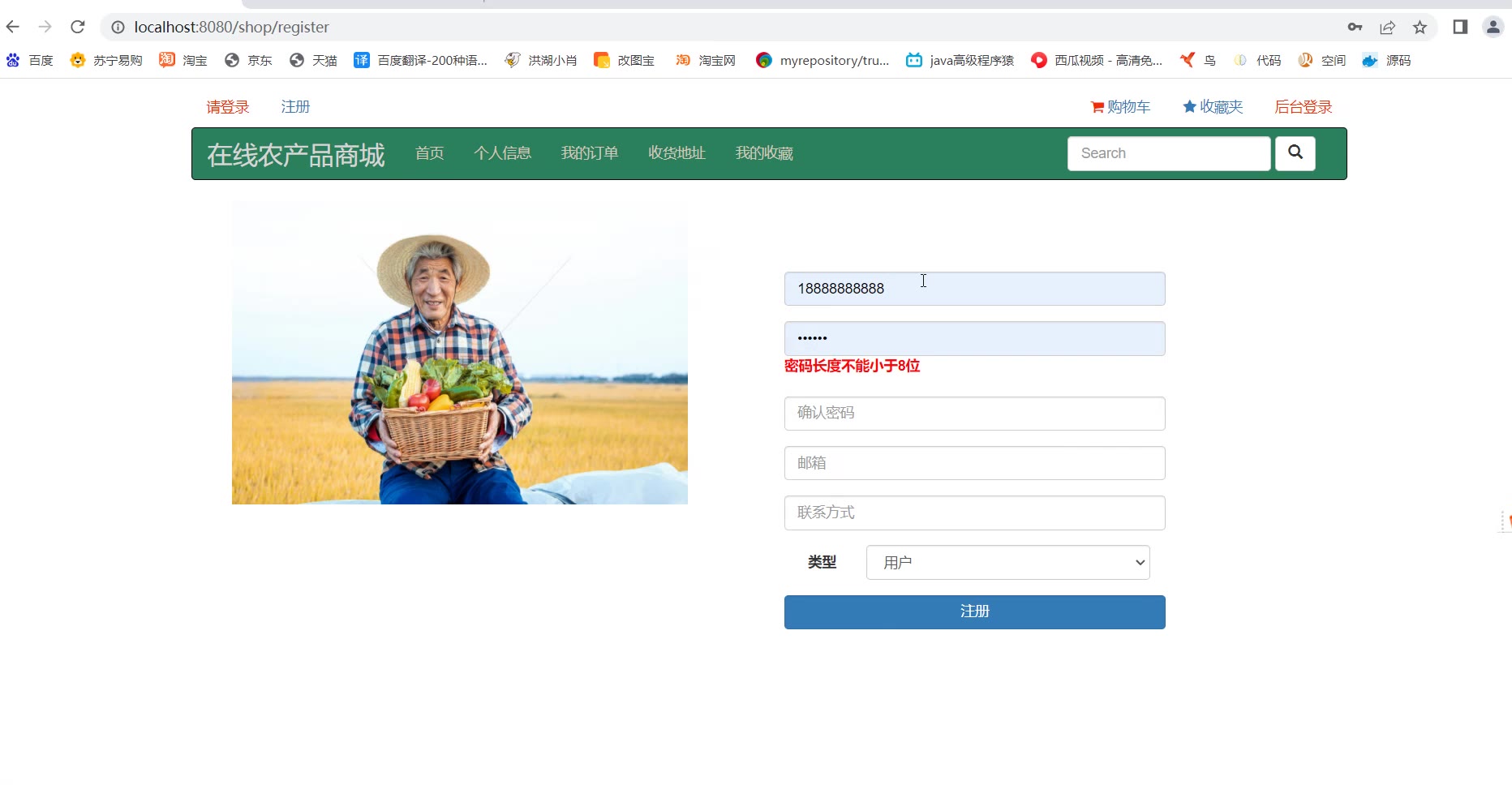Reload the page with refresh icon
The height and width of the screenshot is (785, 1512).
pyautogui.click(x=78, y=27)
